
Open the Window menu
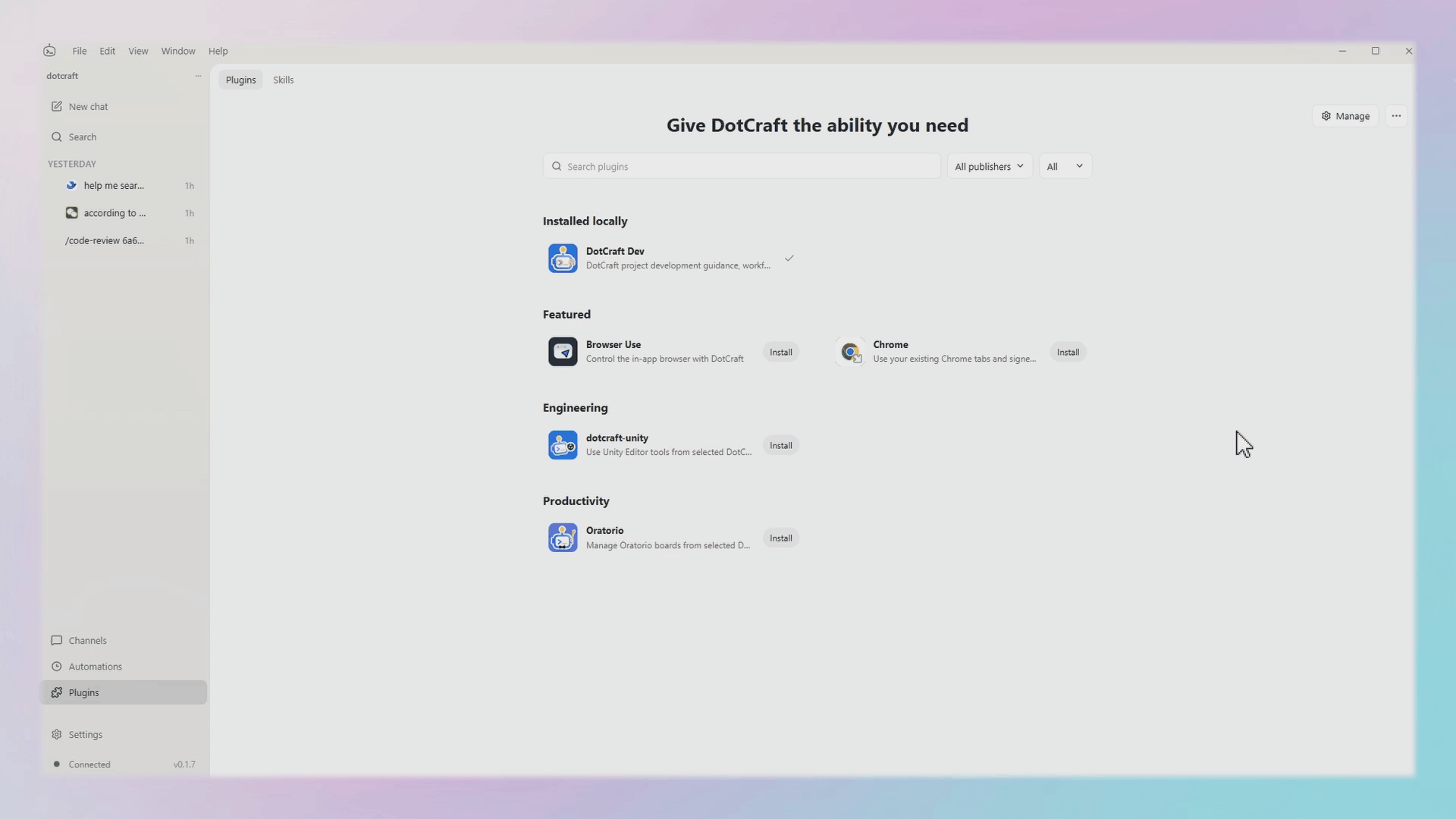(178, 51)
